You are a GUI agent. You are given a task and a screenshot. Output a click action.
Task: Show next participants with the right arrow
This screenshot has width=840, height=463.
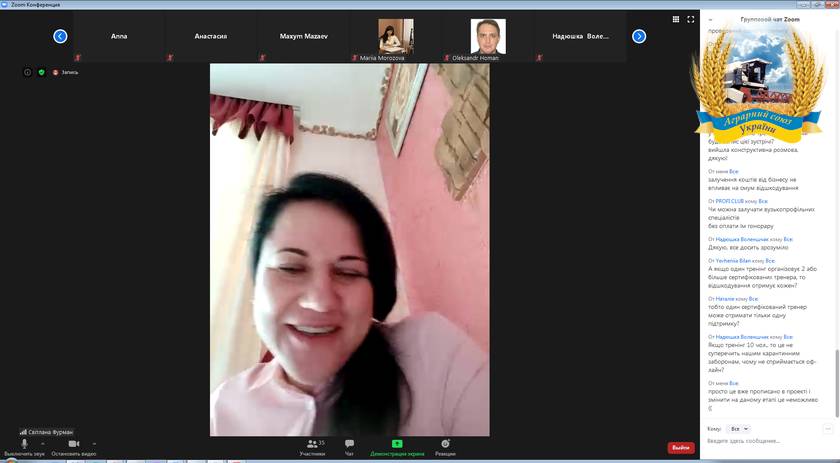coord(639,36)
